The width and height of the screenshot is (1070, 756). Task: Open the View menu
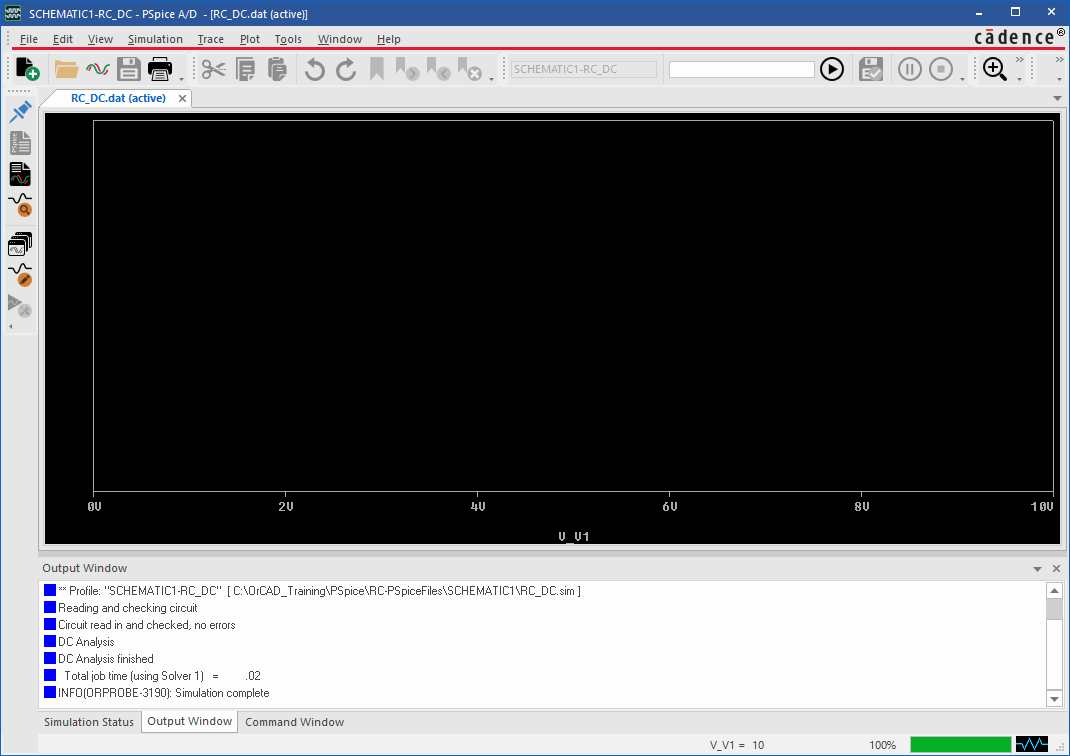100,39
